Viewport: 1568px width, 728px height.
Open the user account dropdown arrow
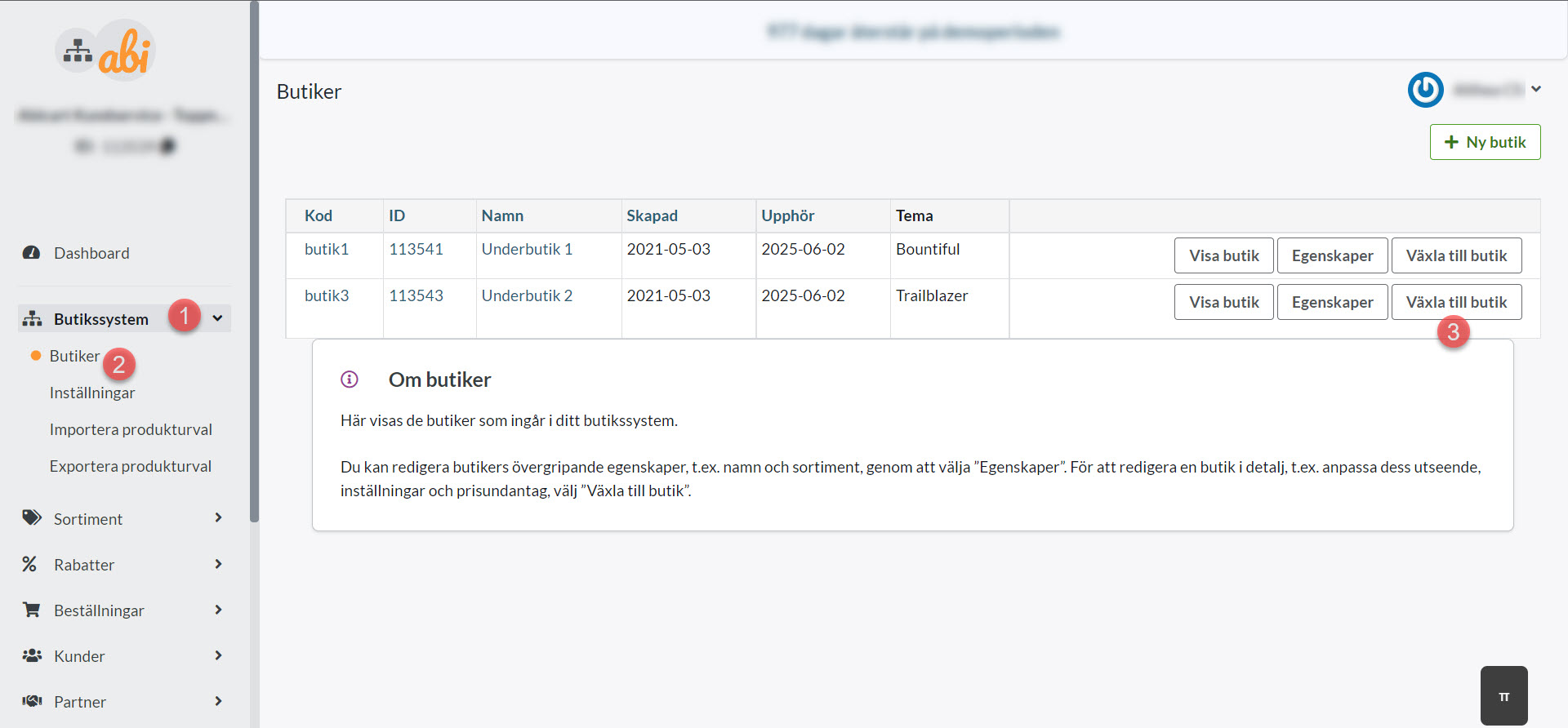(1536, 90)
